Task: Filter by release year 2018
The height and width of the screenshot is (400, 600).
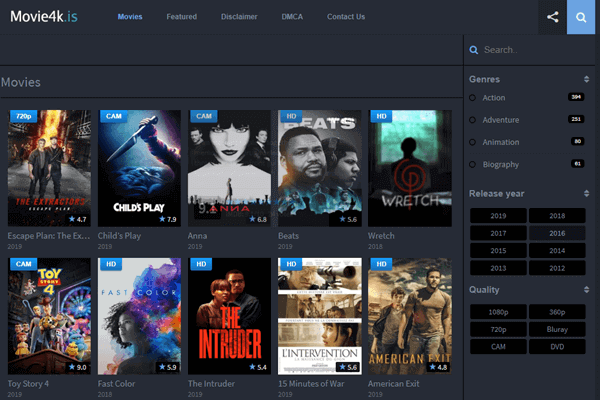Action: tap(557, 216)
